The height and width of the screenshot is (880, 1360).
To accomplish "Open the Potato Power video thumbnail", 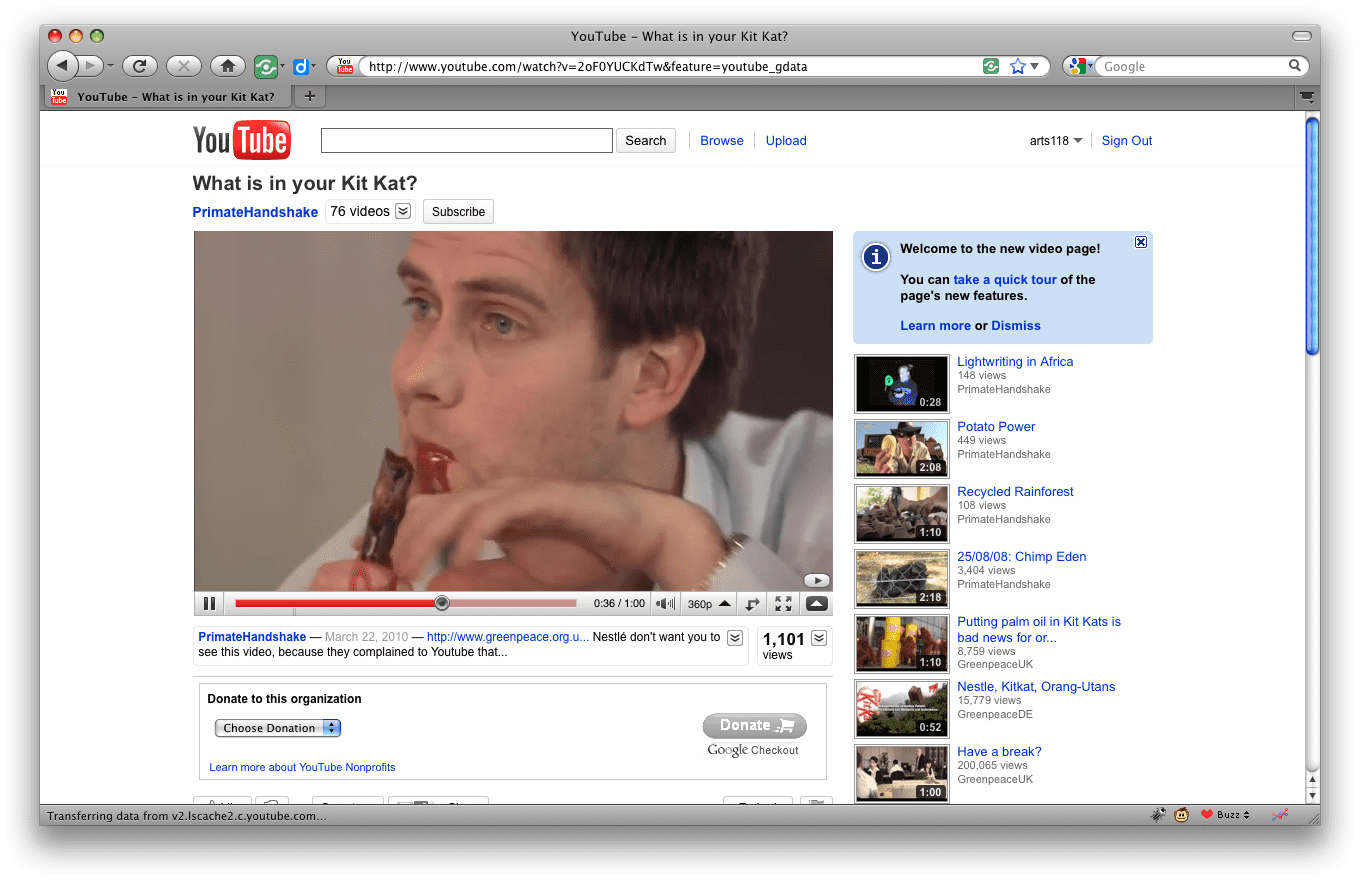I will (902, 449).
